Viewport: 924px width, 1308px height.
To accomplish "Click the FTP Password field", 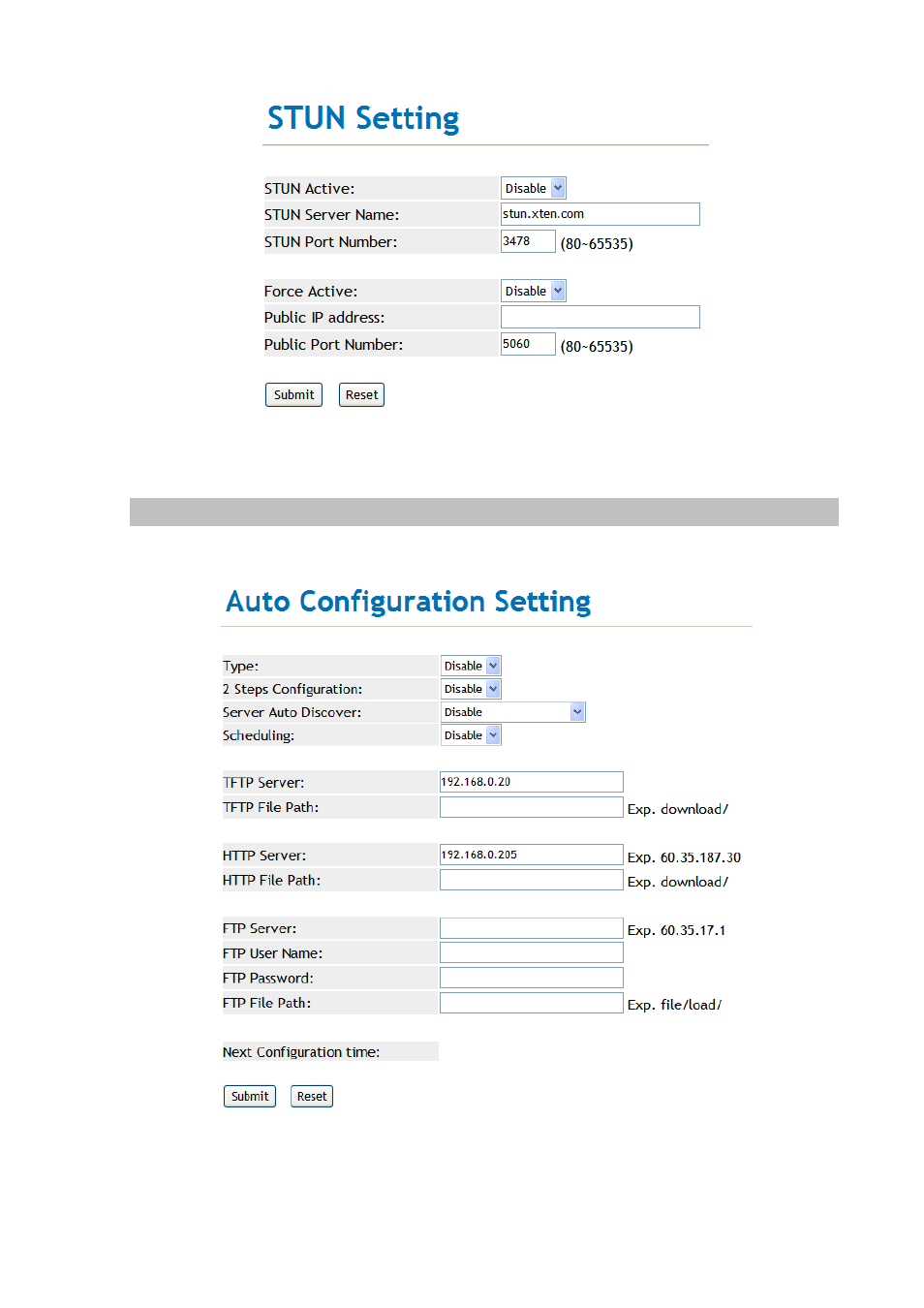I will pos(531,978).
